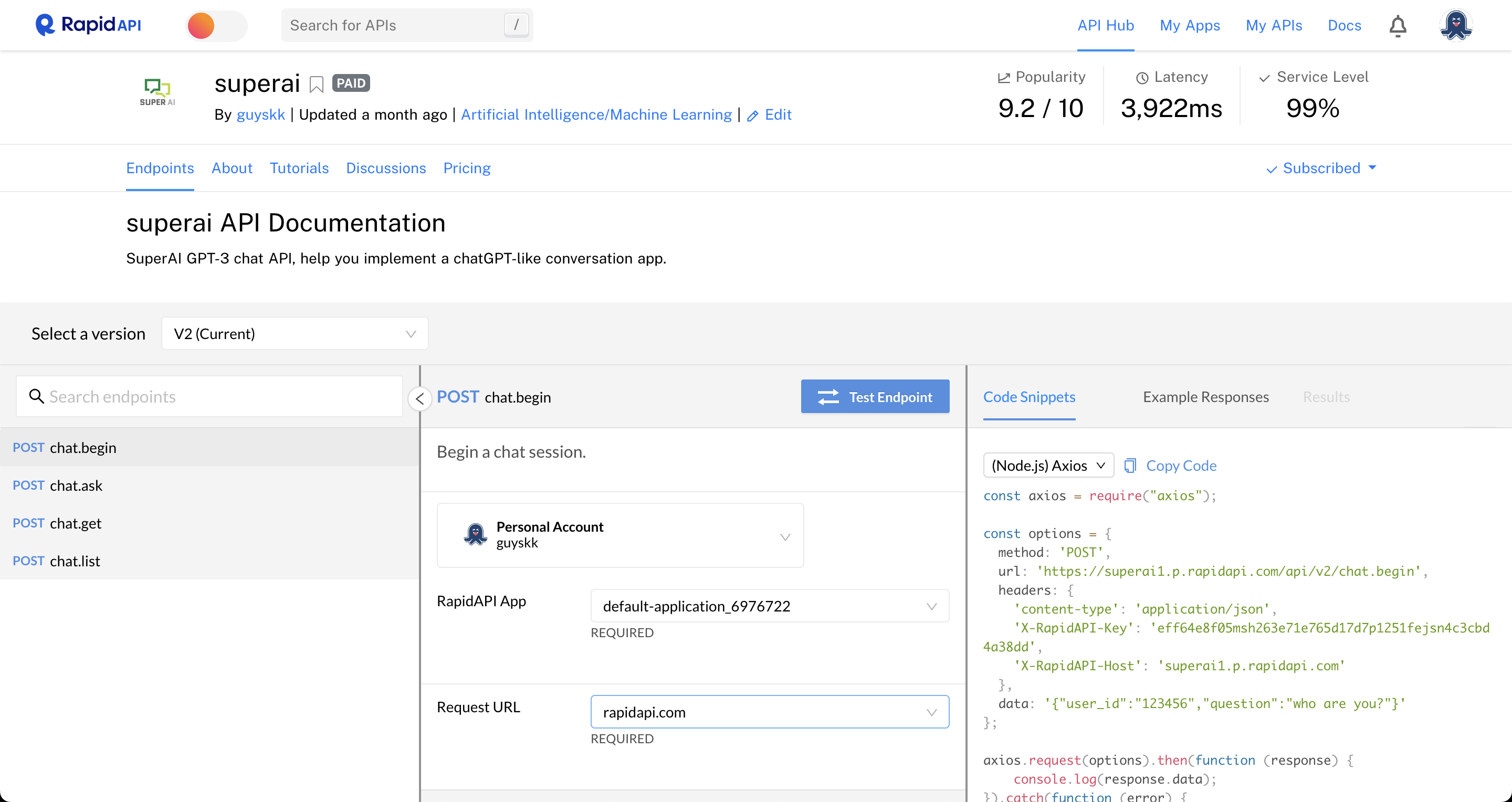Click the Subscribed checkmark icon
The height and width of the screenshot is (802, 1512).
tap(1272, 169)
